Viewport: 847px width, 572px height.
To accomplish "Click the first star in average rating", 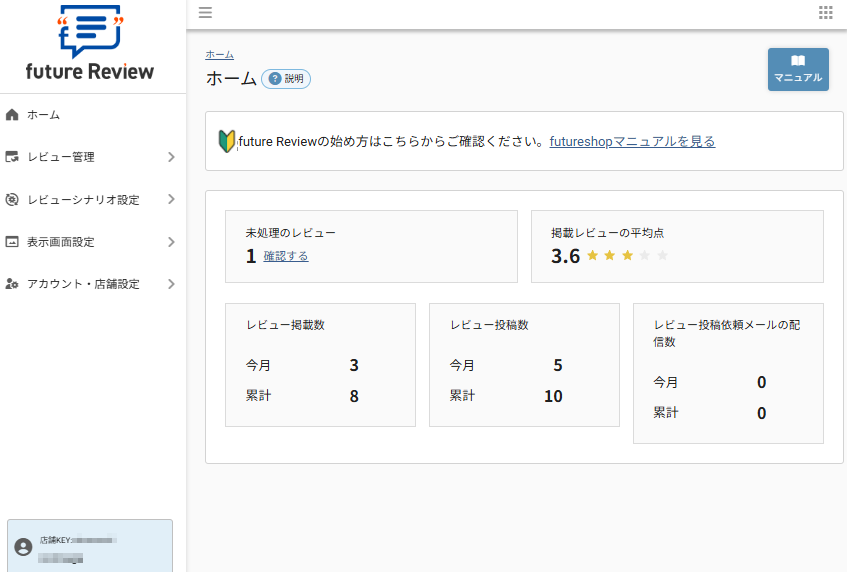I will click(593, 255).
